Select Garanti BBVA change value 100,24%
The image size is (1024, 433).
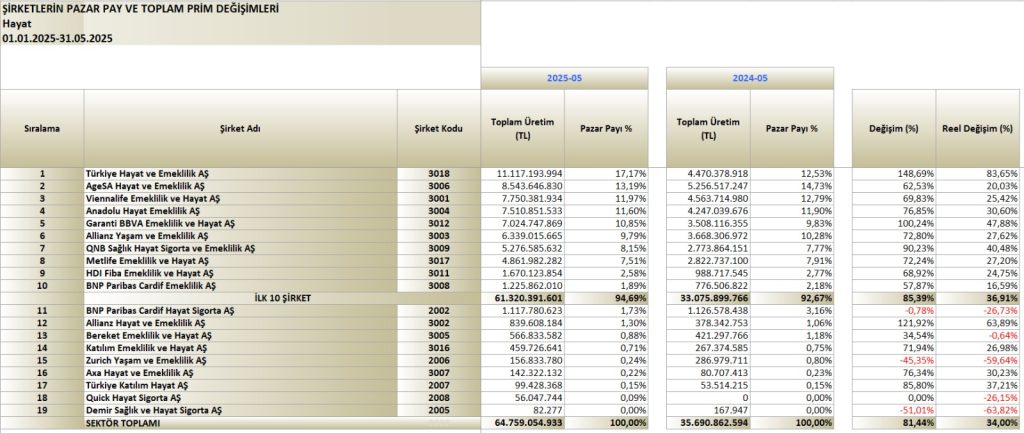(x=893, y=223)
